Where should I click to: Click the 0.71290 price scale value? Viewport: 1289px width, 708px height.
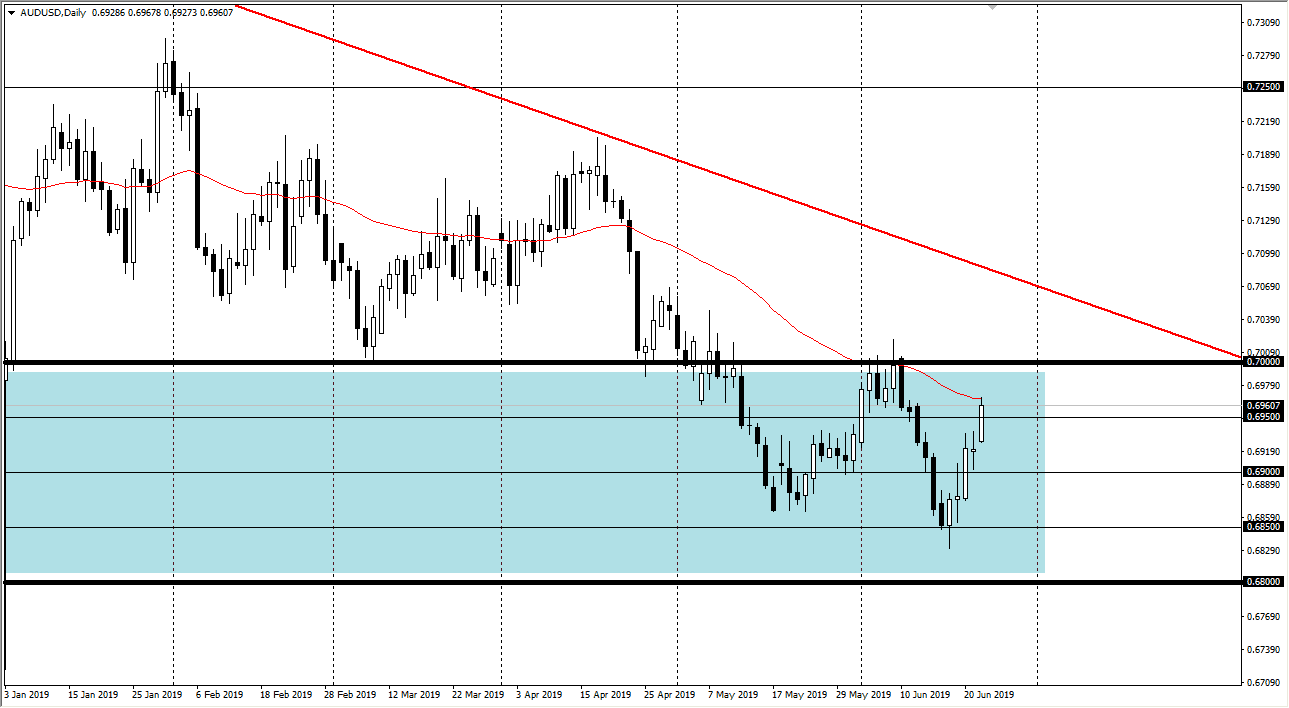click(x=1264, y=220)
